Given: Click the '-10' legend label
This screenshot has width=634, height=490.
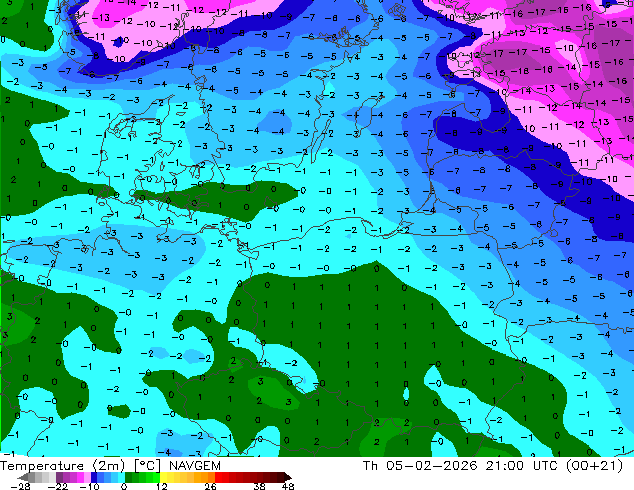Looking at the screenshot, I should click(x=89, y=486).
